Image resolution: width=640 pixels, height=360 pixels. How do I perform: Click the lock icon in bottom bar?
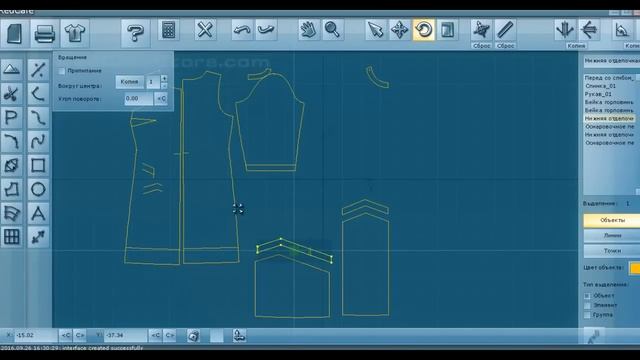coord(193,336)
